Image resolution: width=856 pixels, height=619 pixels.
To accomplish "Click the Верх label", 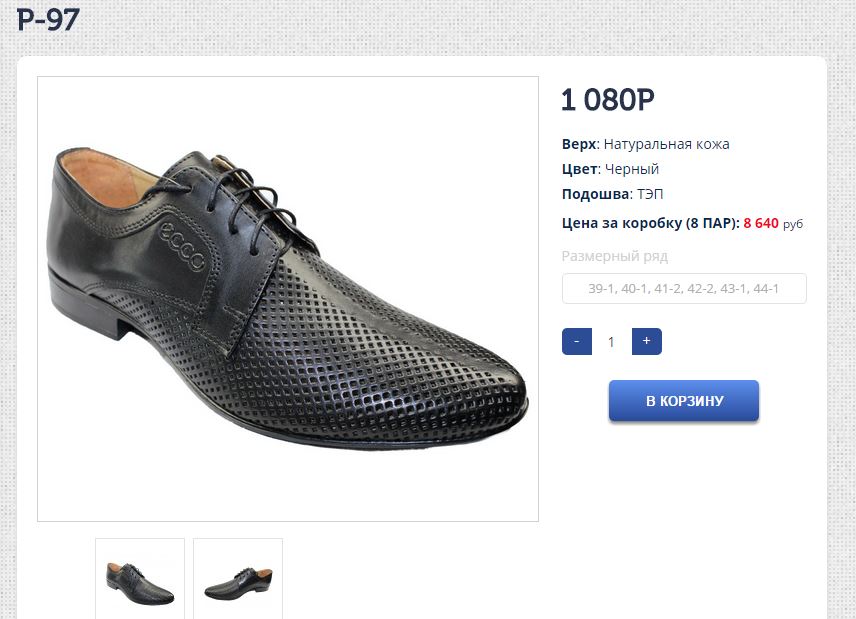I will click(579, 144).
